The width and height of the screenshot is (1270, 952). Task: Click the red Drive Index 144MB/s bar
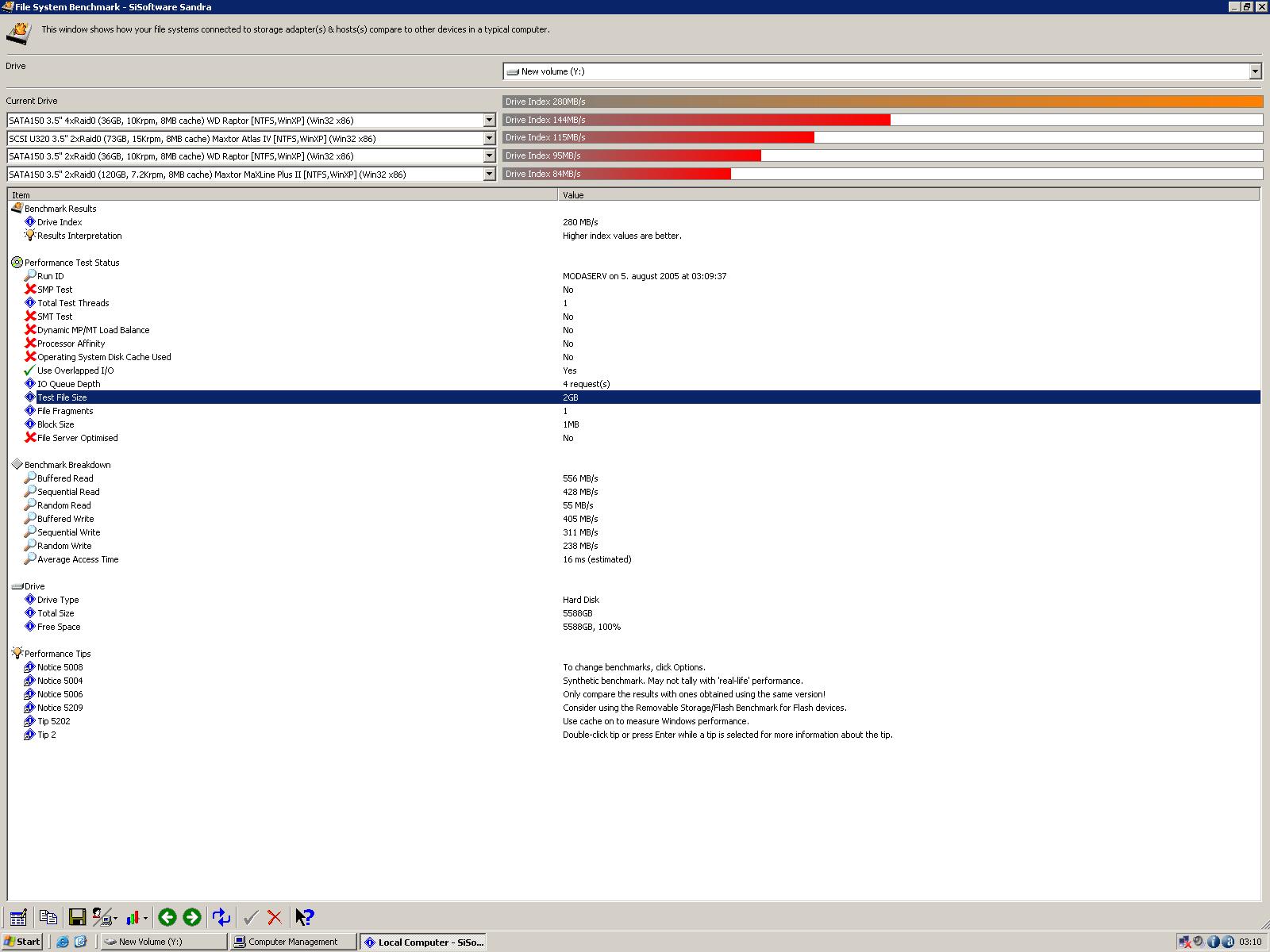[696, 120]
